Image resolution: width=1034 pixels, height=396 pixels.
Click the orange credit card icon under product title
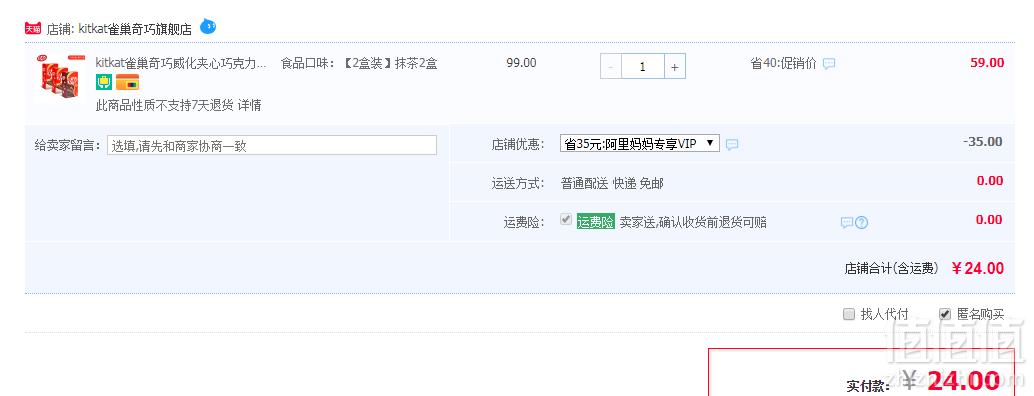(127, 82)
